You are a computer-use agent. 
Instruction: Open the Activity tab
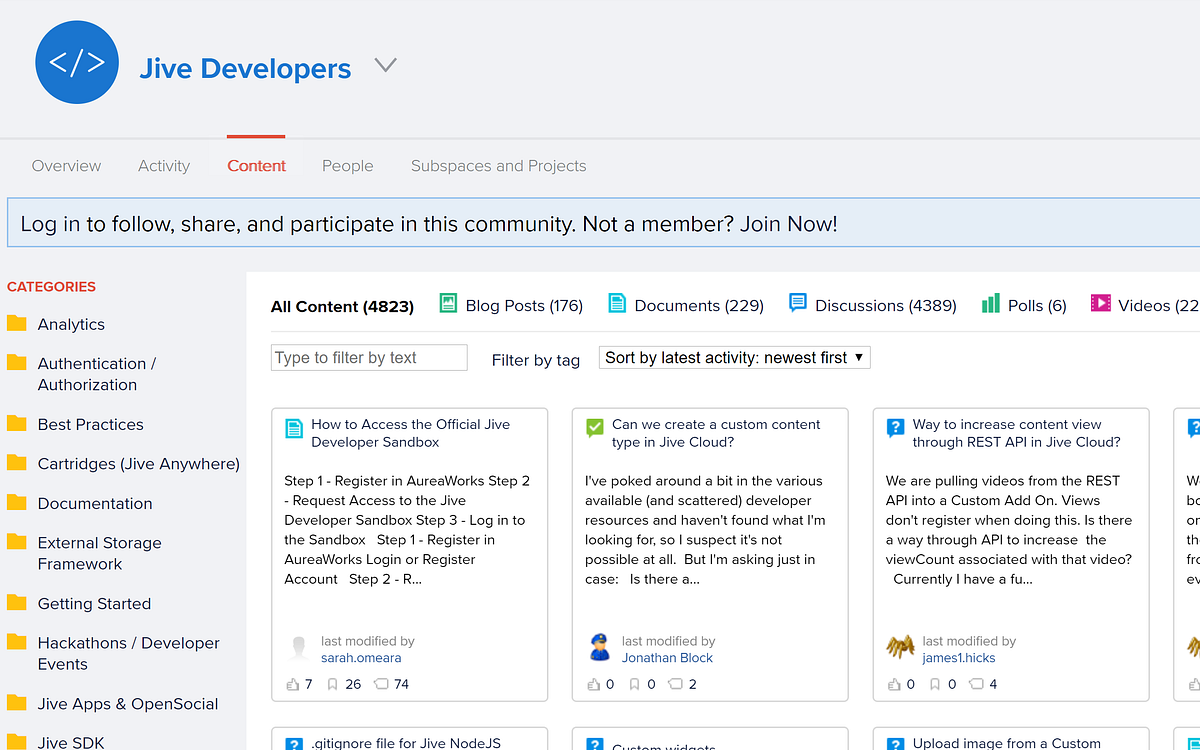[x=163, y=166]
